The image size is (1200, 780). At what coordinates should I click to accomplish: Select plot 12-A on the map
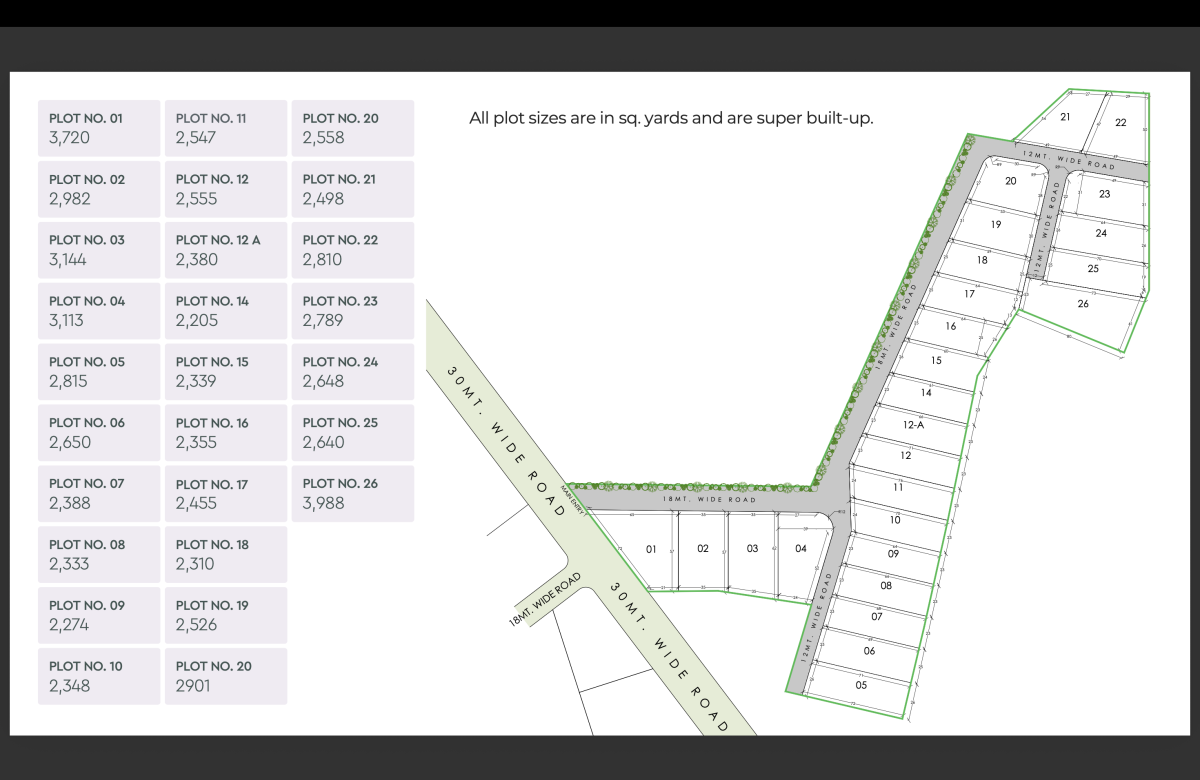click(913, 425)
